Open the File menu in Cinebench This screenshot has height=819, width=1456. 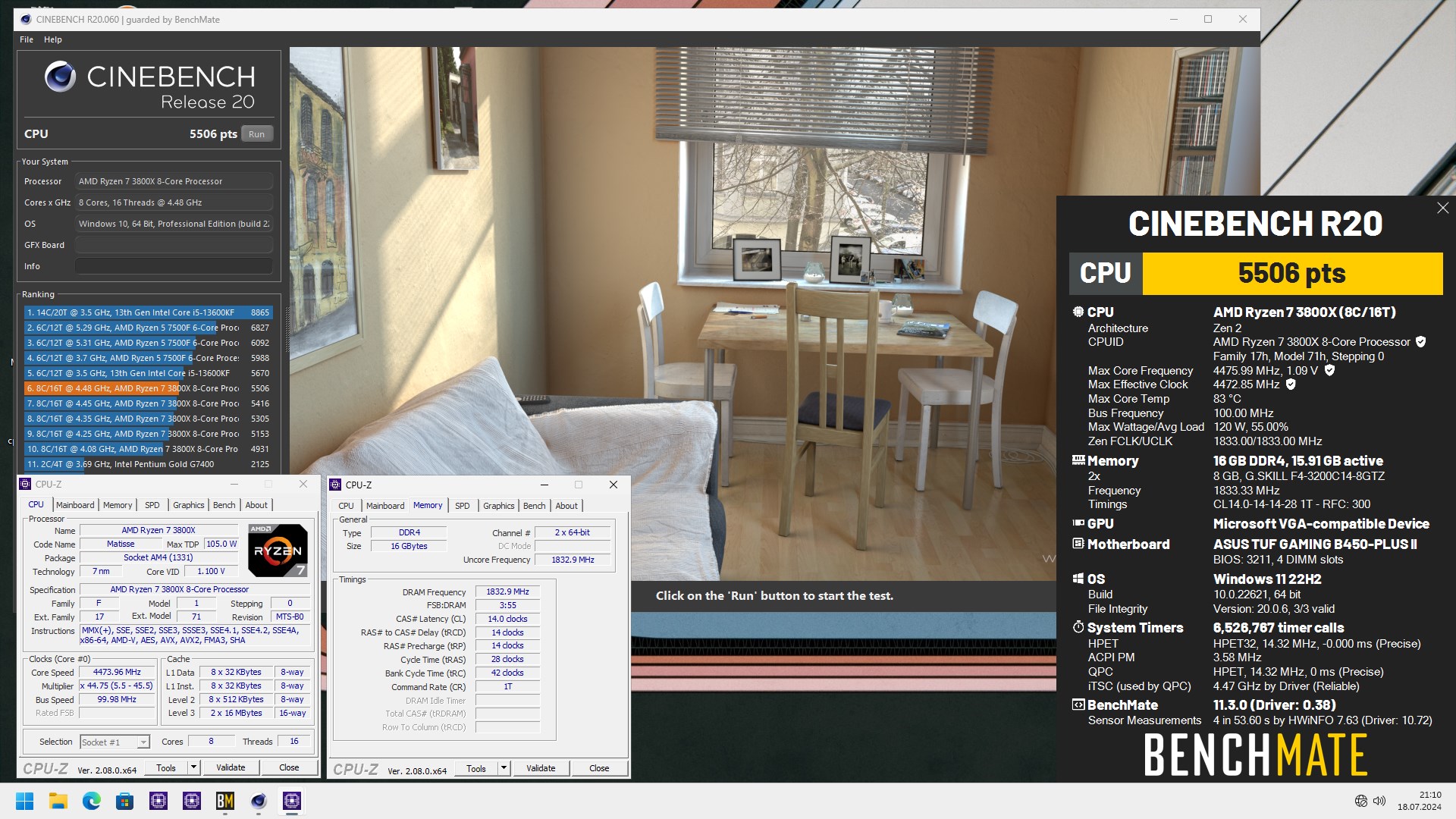(x=27, y=39)
